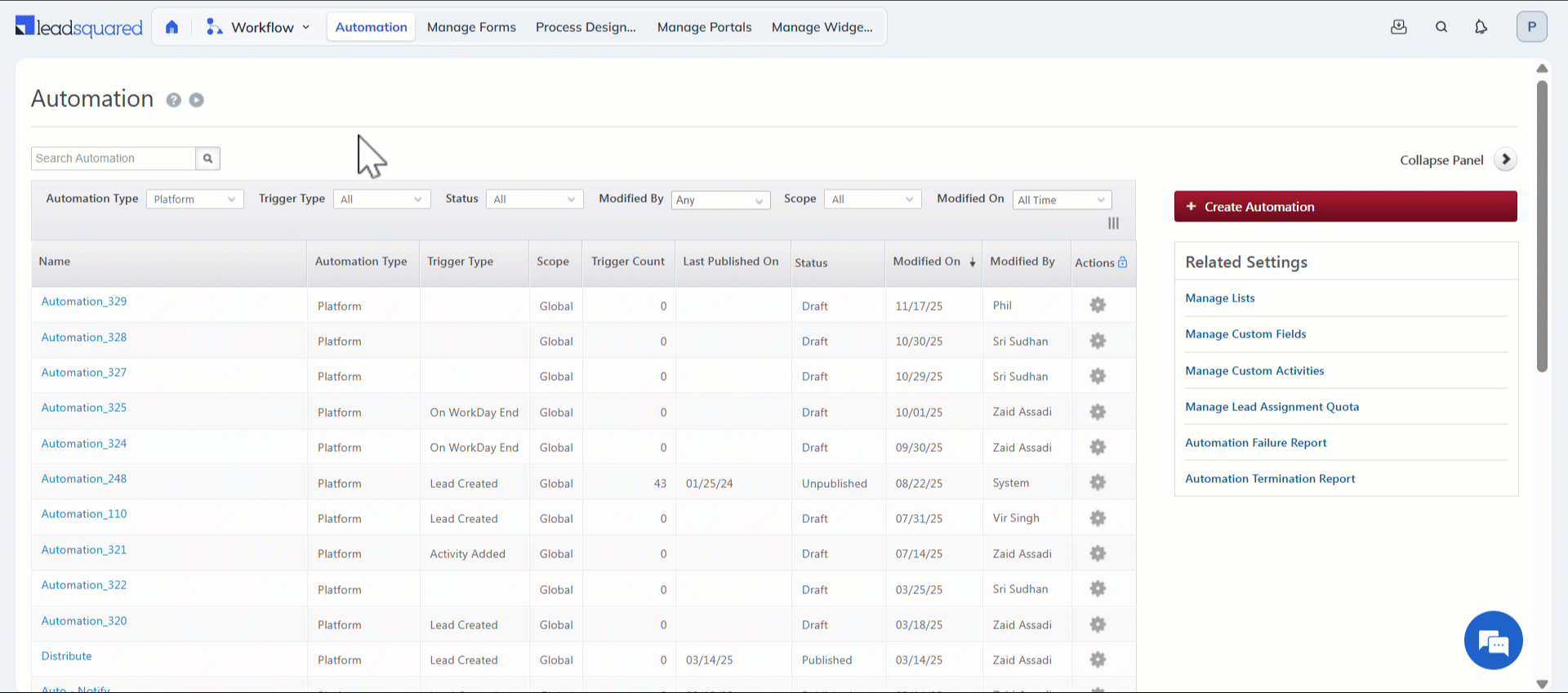
Task: Click the Create Automation button
Action: (1345, 207)
